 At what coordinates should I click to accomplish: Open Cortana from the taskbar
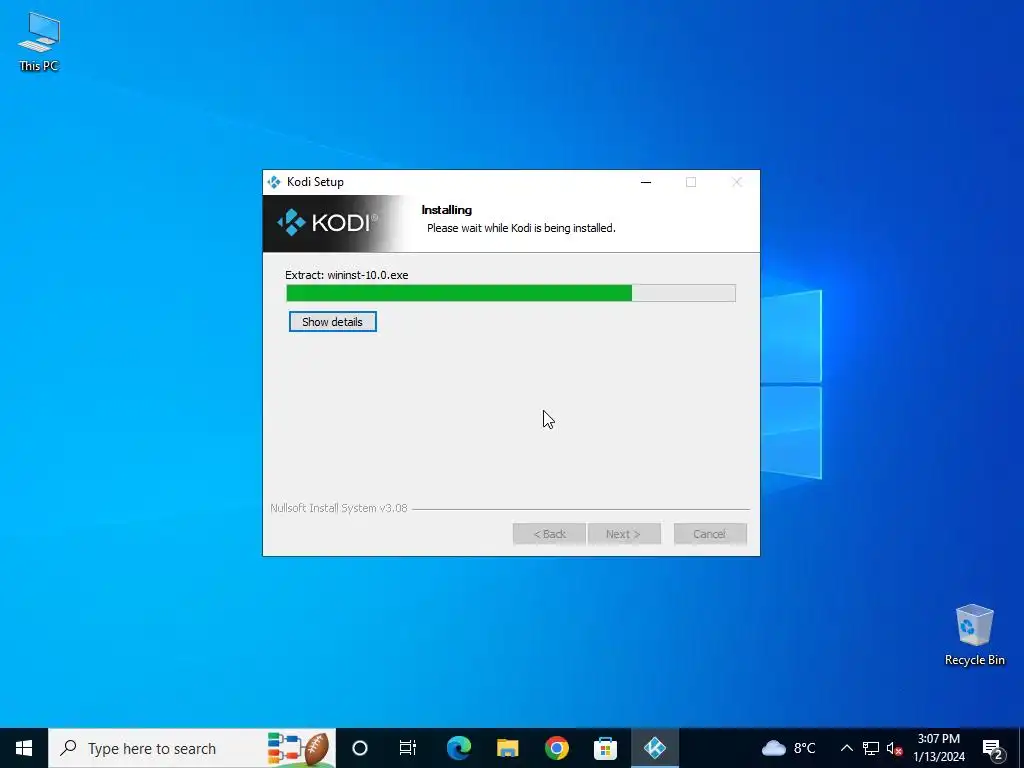click(x=360, y=748)
